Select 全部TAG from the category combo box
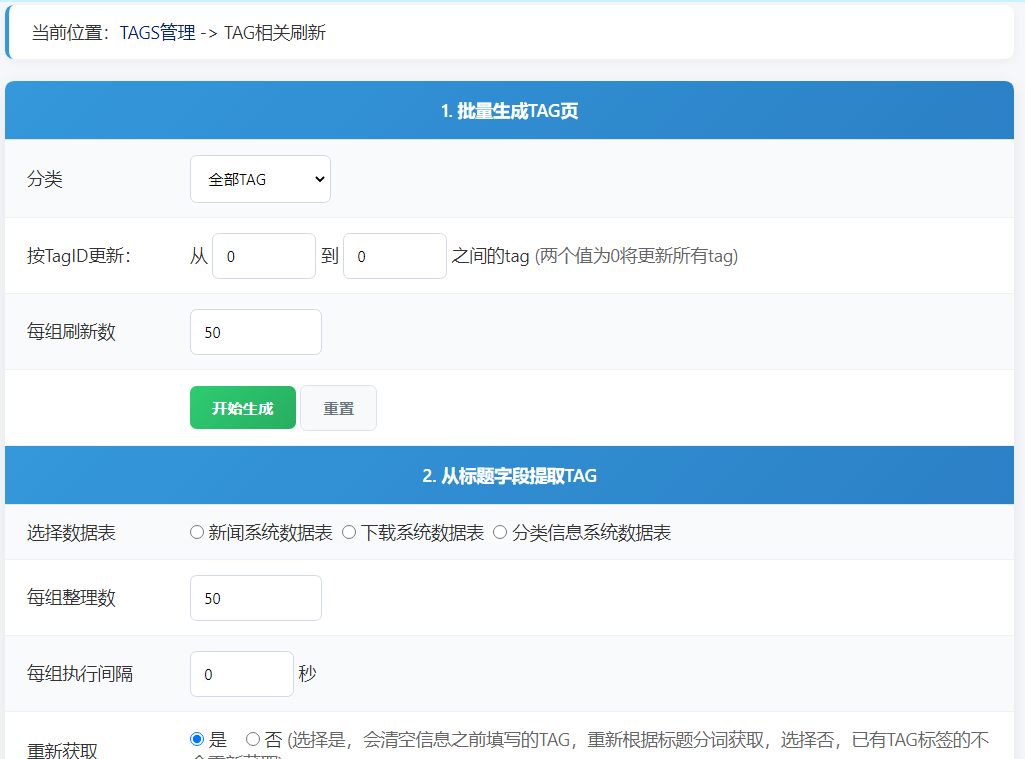Viewport: 1025px width, 759px height. 260,179
